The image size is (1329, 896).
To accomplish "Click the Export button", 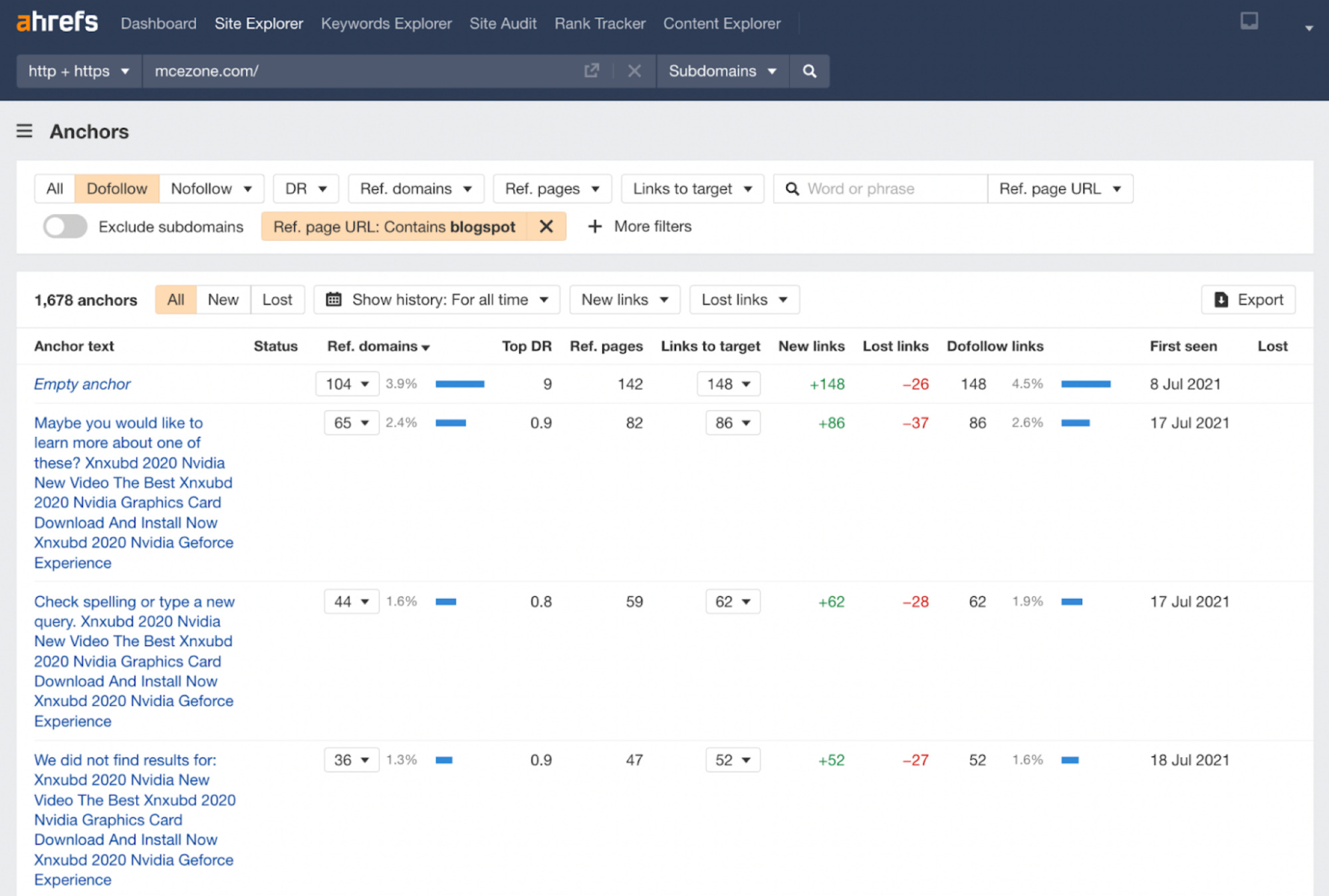I will tap(1248, 299).
